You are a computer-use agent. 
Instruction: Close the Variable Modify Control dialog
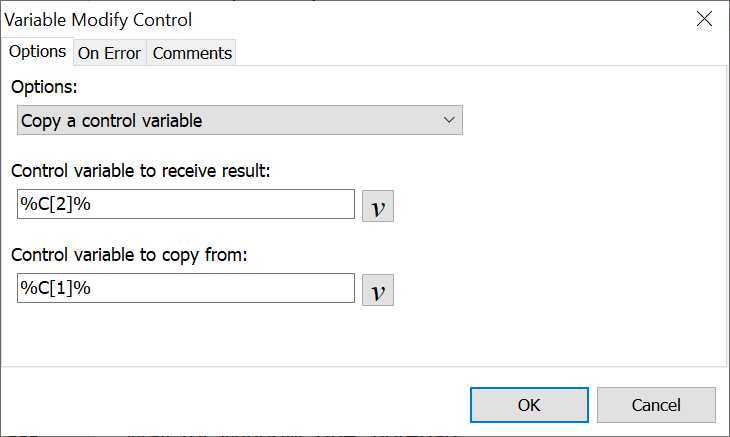click(704, 20)
